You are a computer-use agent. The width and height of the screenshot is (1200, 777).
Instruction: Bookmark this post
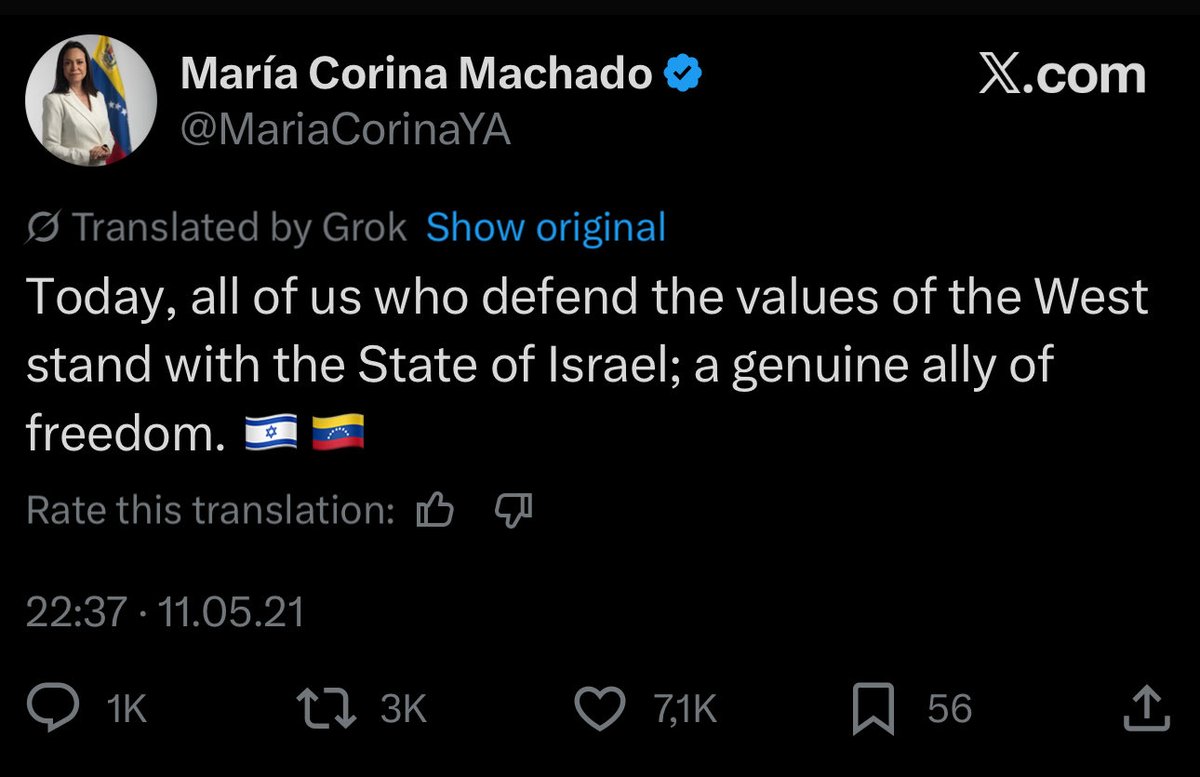click(x=872, y=709)
